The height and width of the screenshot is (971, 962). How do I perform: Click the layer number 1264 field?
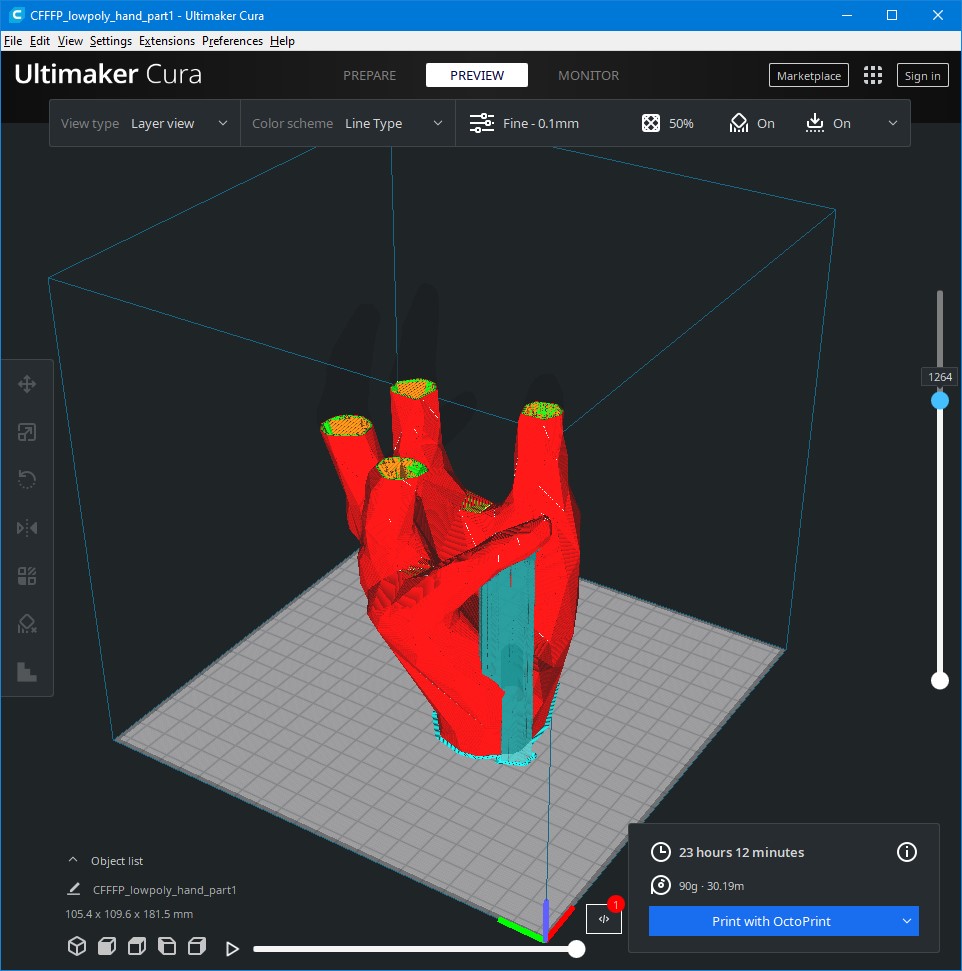(x=940, y=377)
